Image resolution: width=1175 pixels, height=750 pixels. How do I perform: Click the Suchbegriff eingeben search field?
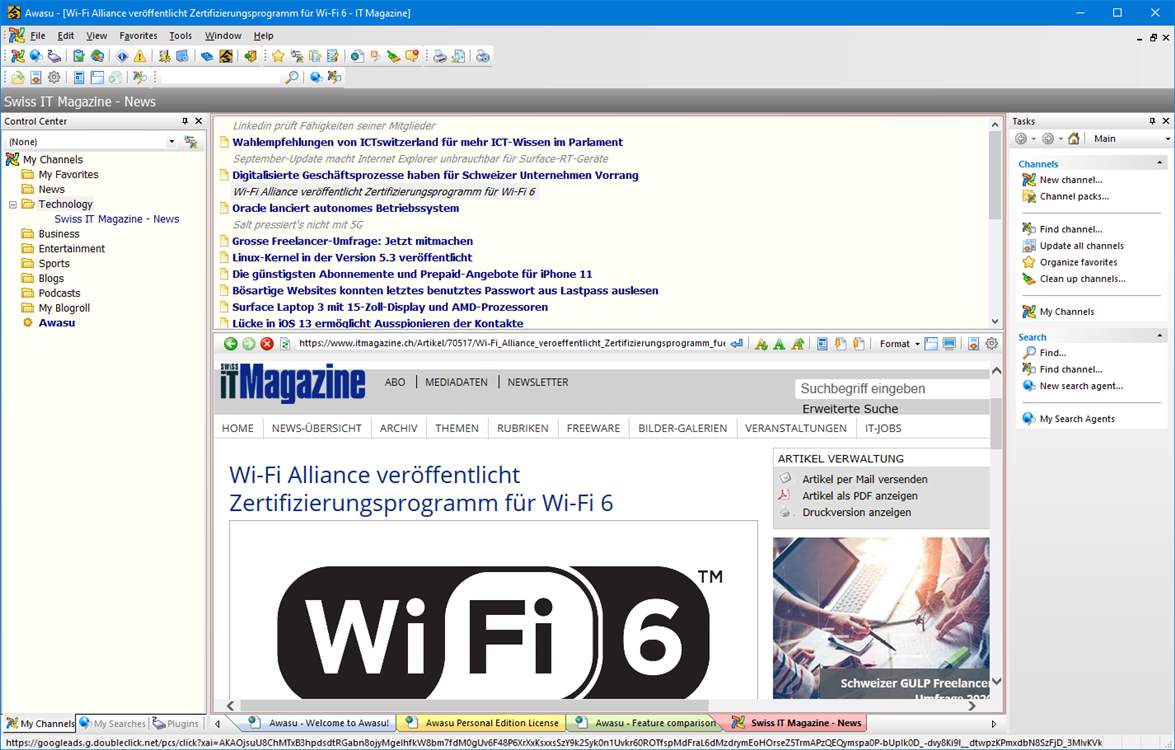point(892,389)
